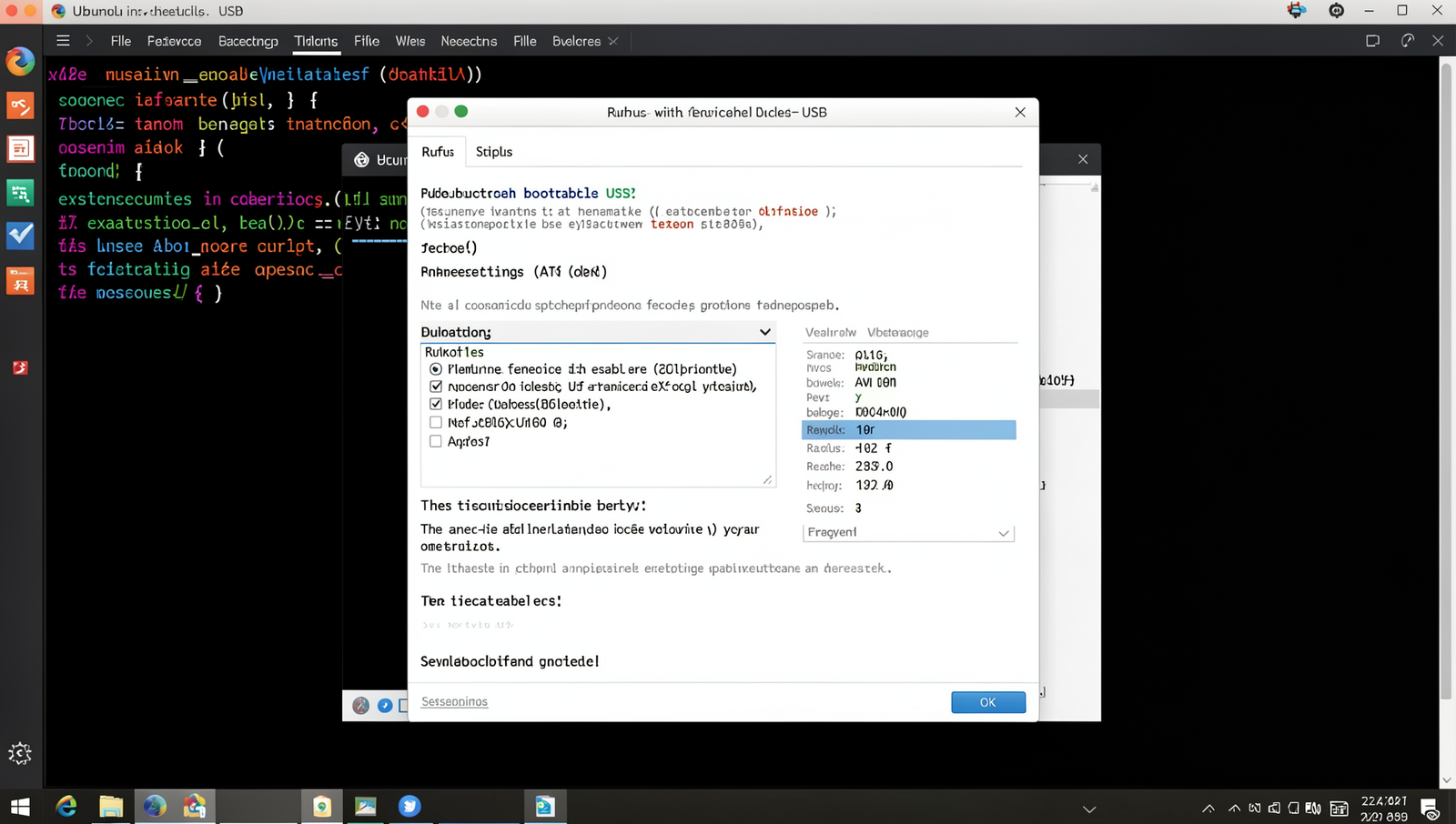
Task: Open the pictures app icon on taskbar
Action: pos(365,806)
